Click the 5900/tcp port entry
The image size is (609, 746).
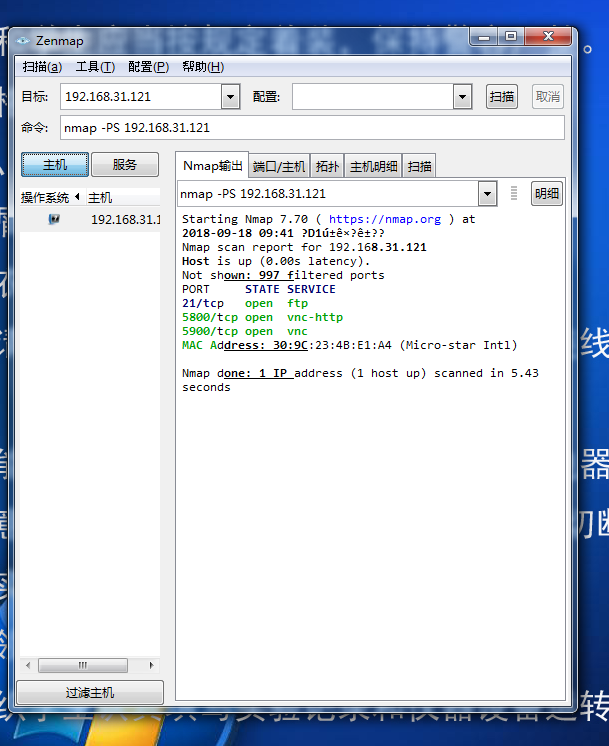pyautogui.click(x=210, y=331)
